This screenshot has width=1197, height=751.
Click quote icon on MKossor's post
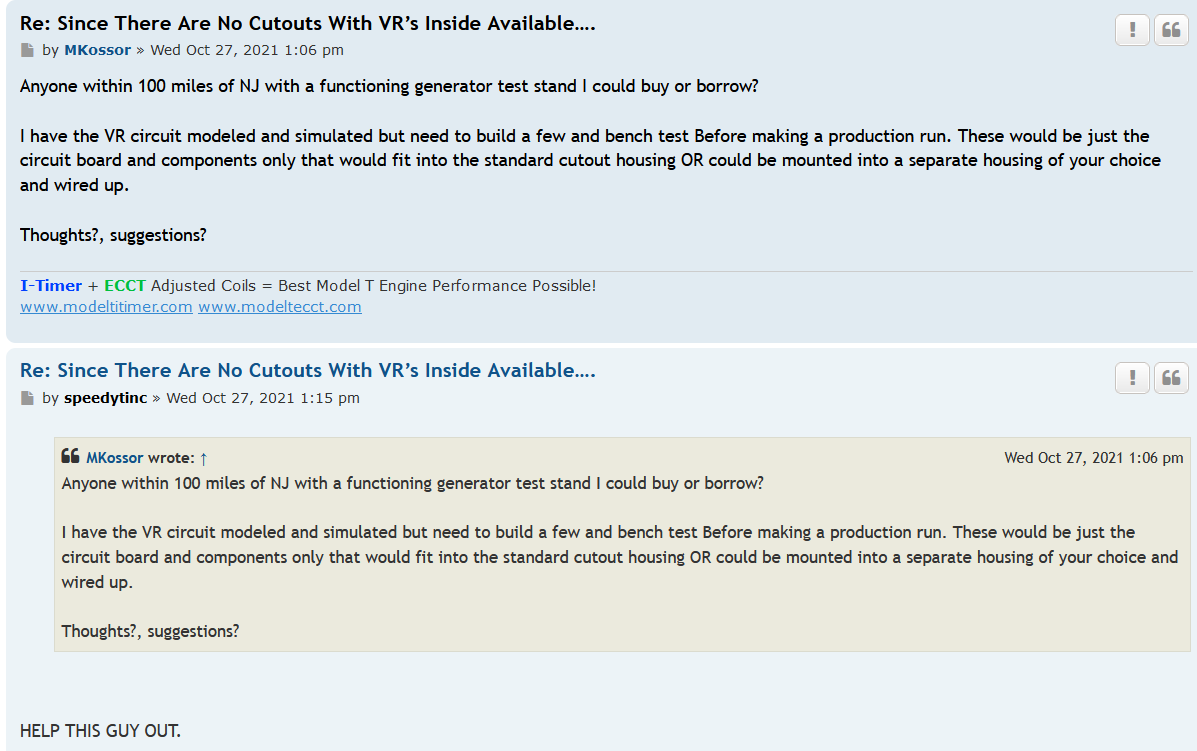(x=1171, y=30)
